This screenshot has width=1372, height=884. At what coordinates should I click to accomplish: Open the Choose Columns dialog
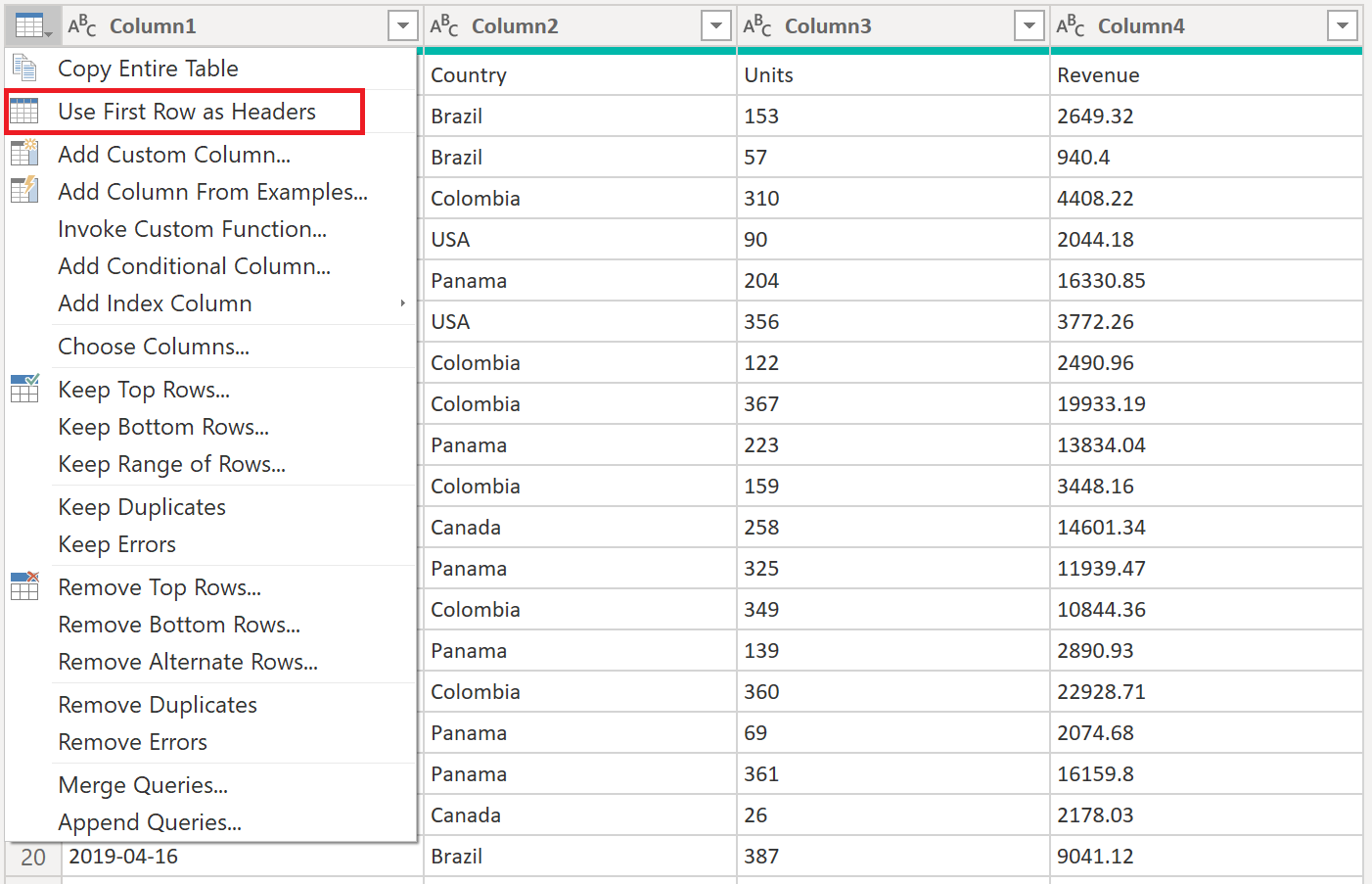(153, 346)
